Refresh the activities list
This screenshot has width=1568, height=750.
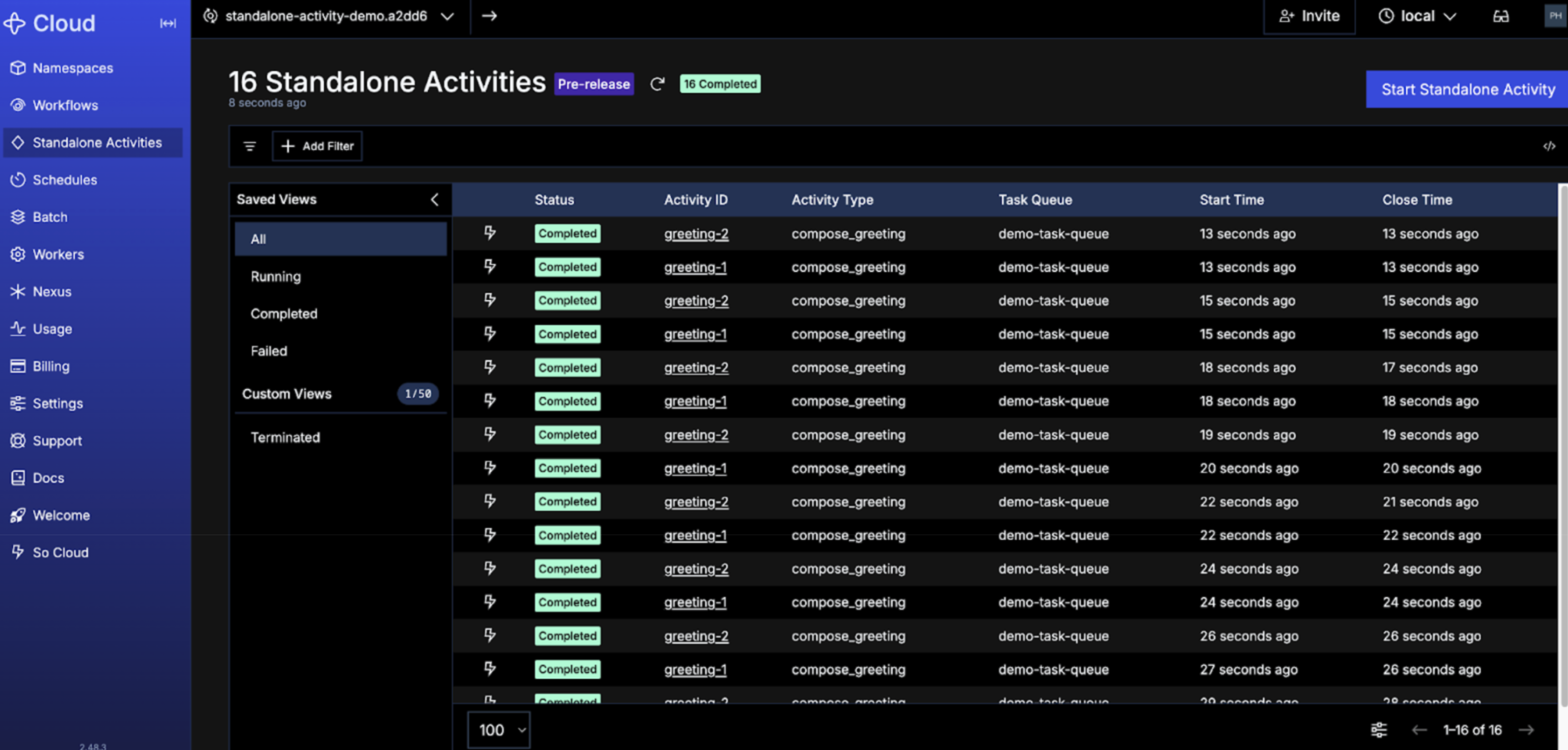(x=657, y=84)
